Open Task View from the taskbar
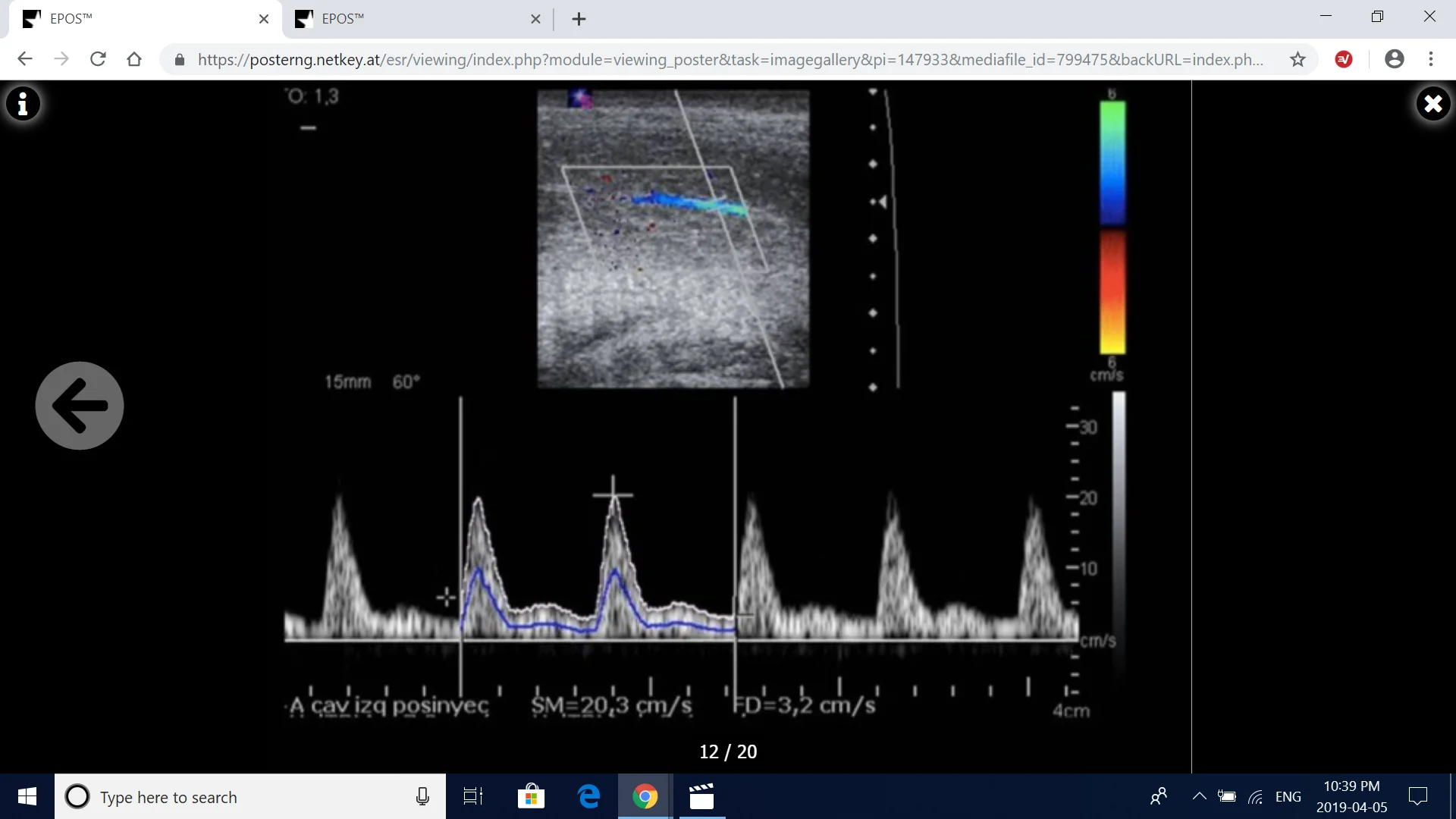 [x=472, y=797]
